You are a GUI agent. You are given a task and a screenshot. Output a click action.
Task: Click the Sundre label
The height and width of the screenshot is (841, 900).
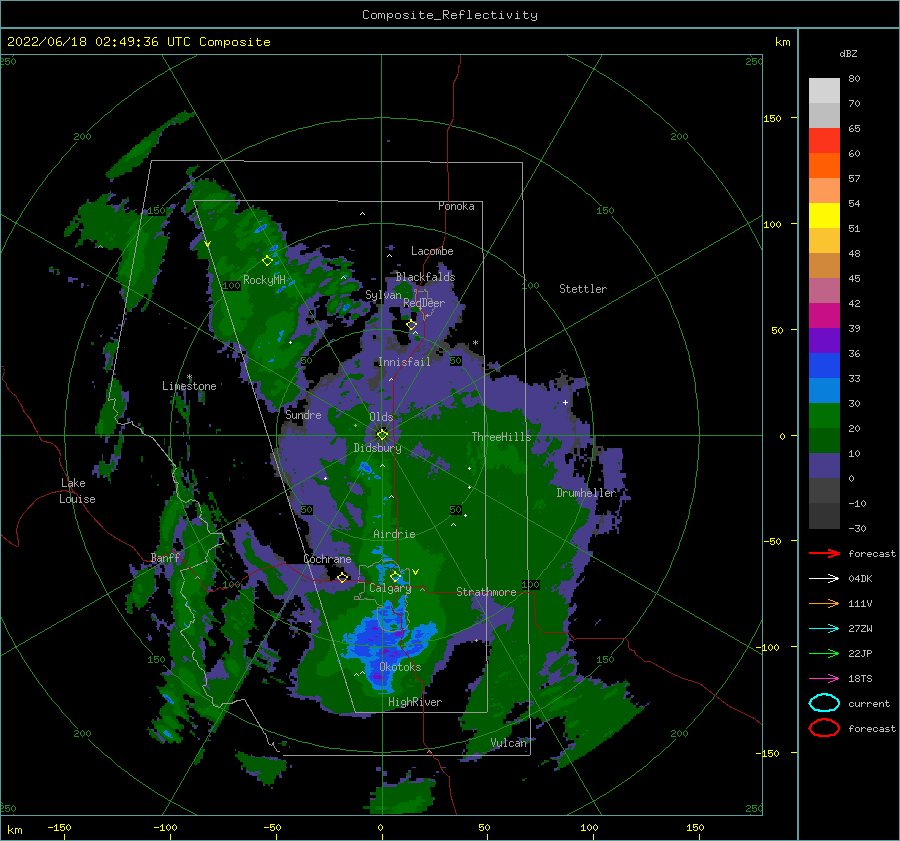[303, 414]
